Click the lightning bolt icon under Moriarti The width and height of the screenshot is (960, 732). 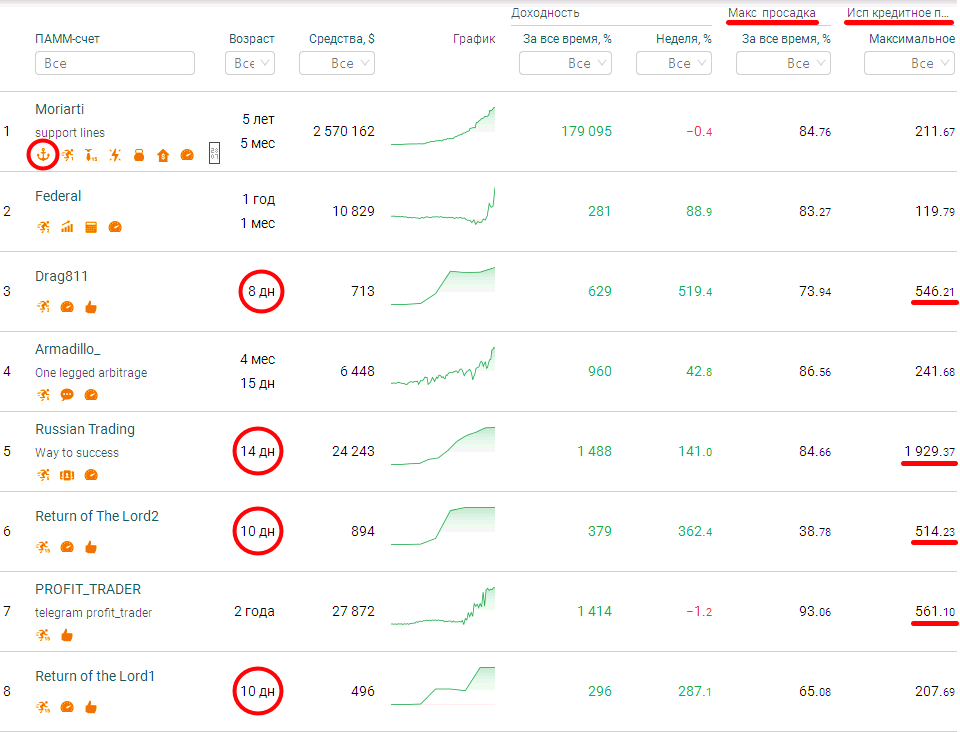pyautogui.click(x=114, y=155)
